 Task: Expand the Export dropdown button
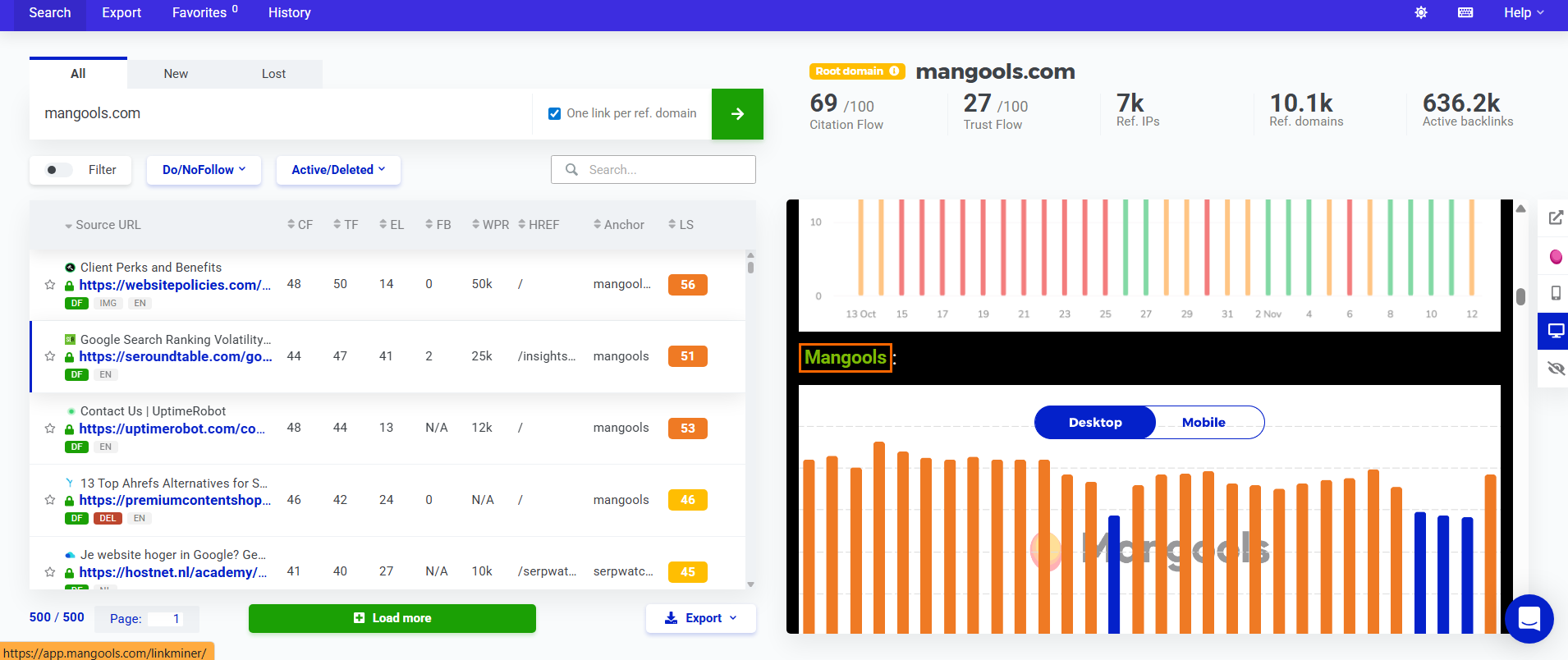(x=700, y=618)
